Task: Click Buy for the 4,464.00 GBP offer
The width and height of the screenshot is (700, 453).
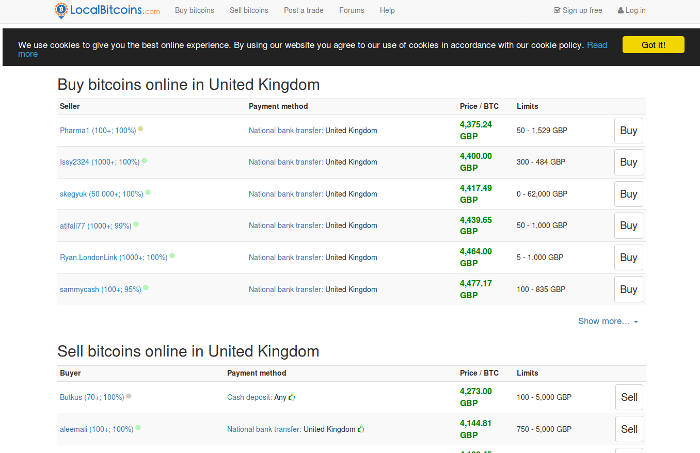Action: tap(628, 258)
